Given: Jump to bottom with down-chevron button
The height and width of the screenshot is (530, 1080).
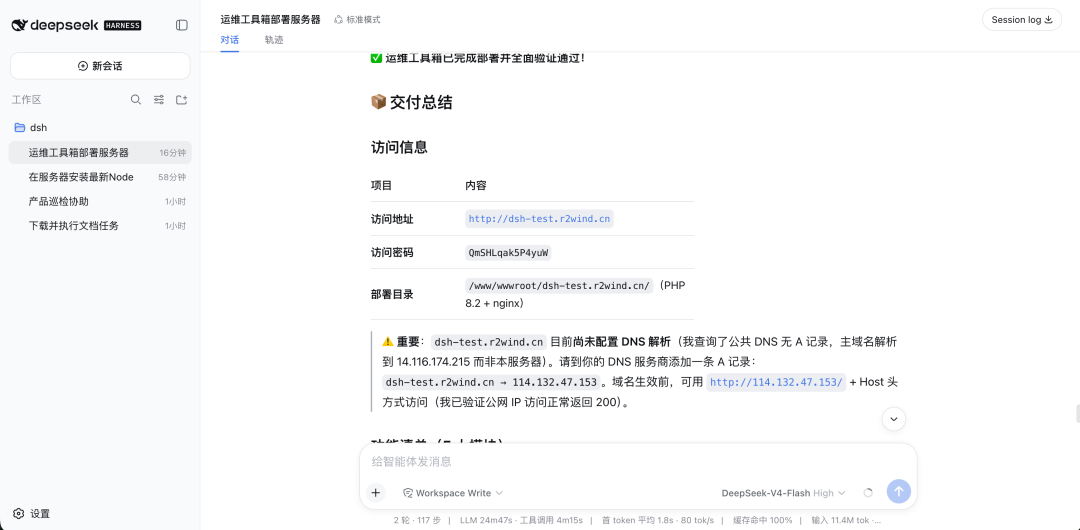Looking at the screenshot, I should coord(893,418).
